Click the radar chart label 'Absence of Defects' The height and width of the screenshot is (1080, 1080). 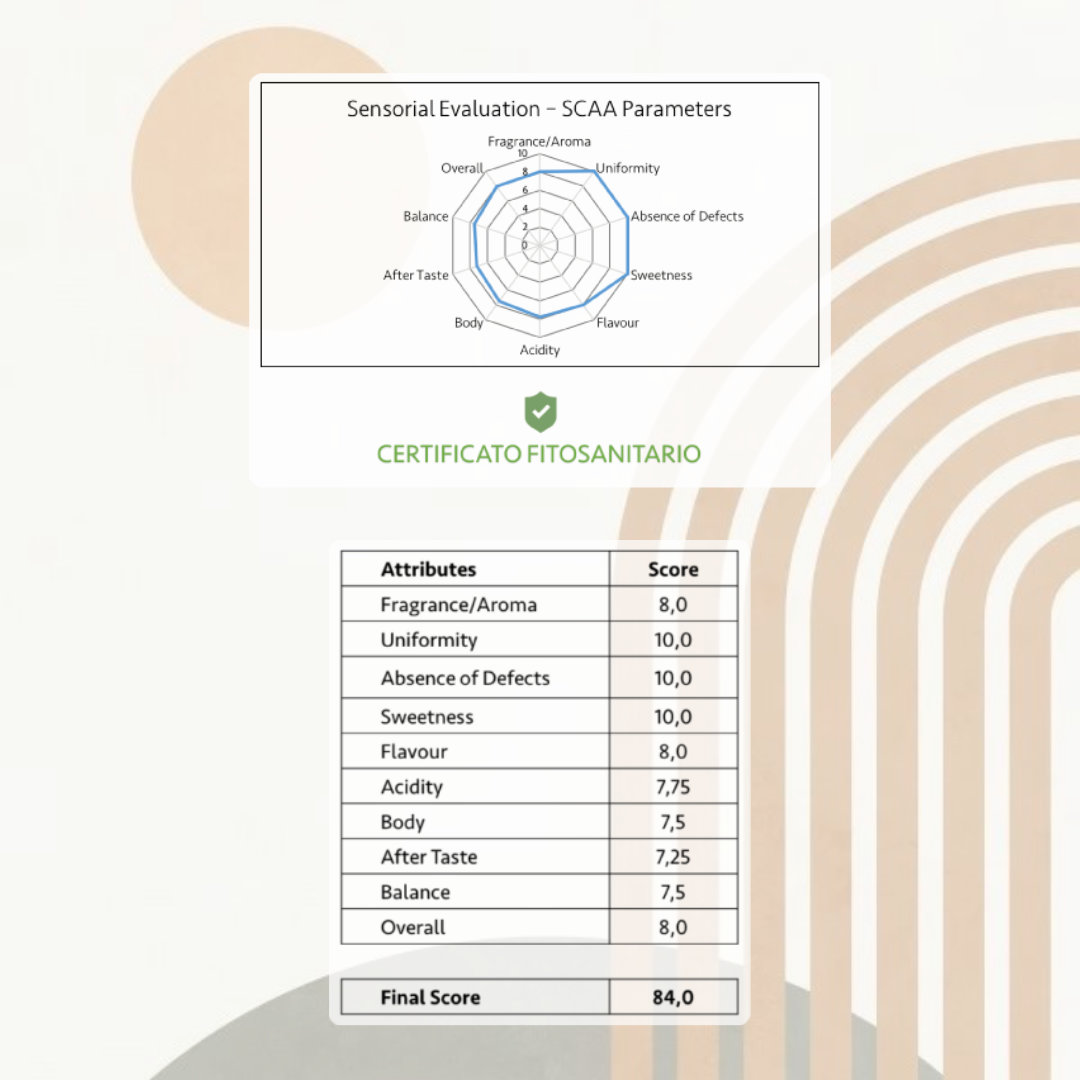tap(687, 216)
